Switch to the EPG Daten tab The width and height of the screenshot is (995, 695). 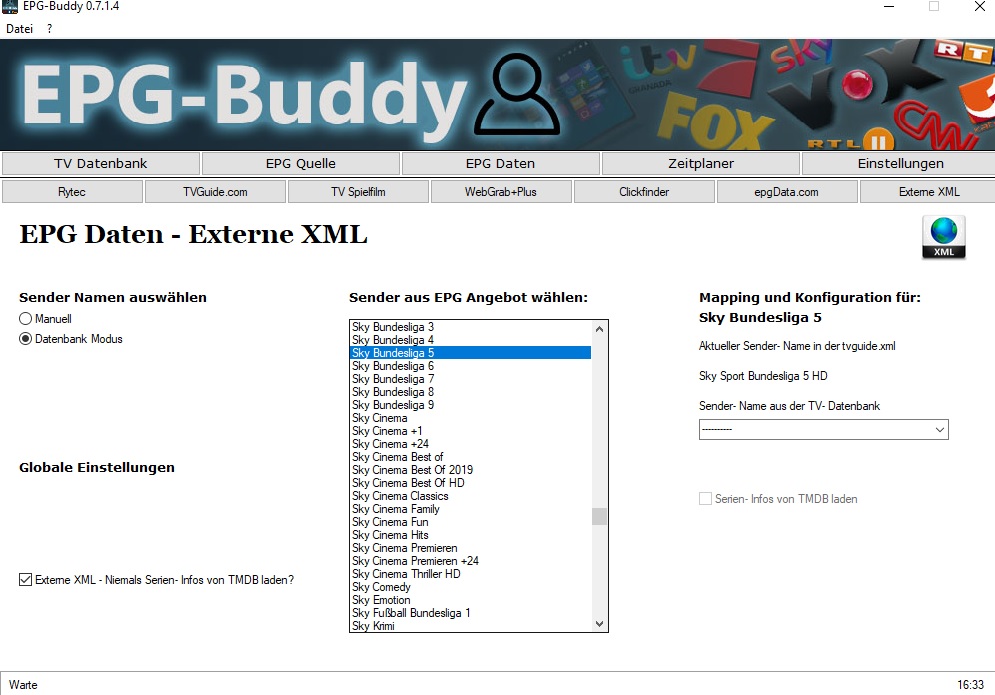[x=501, y=164]
